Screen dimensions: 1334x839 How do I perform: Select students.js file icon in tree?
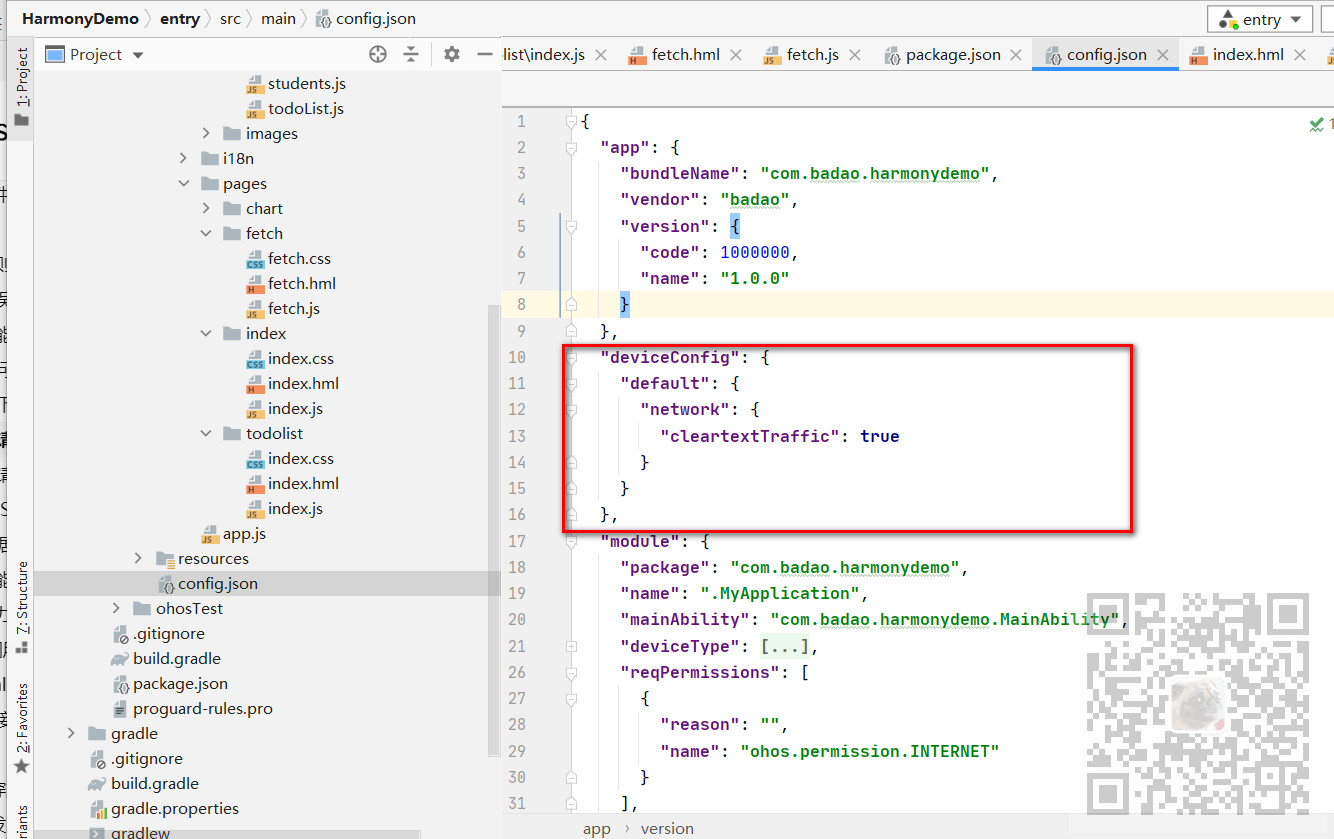click(255, 84)
